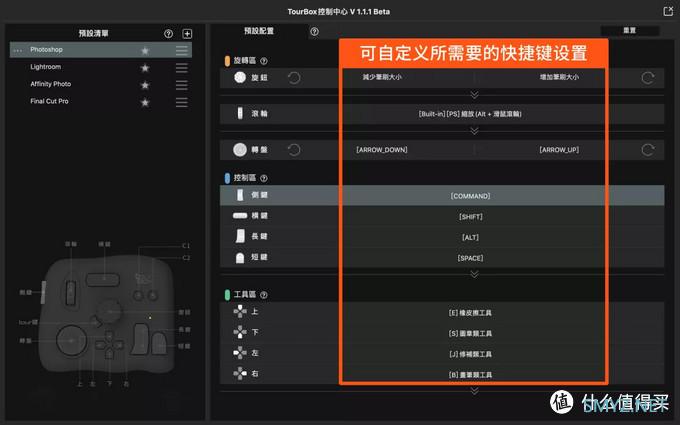Select the [B]畫筆類工具 assignment for 右
Screen dimensions: 680x425
[x=470, y=375]
